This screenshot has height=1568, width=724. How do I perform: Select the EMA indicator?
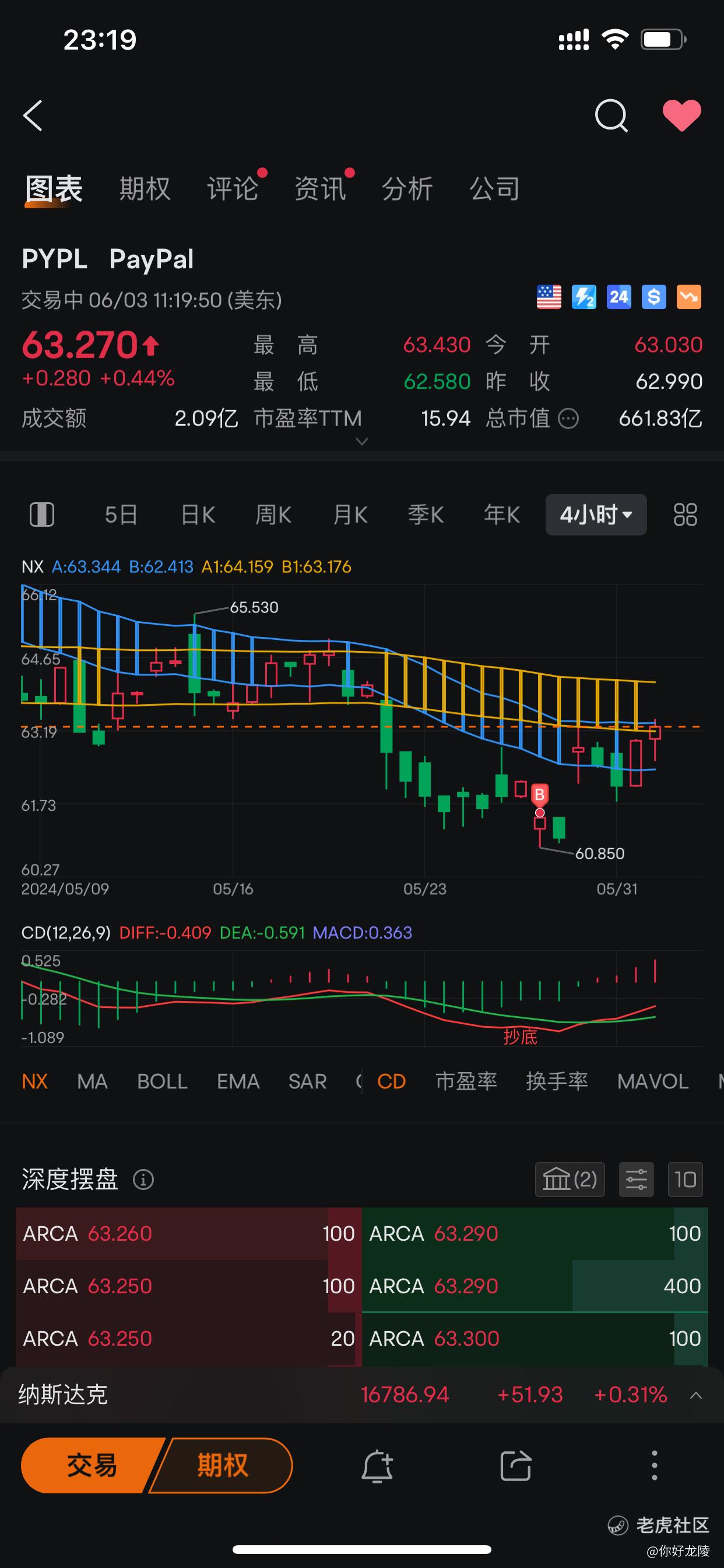tap(238, 1081)
